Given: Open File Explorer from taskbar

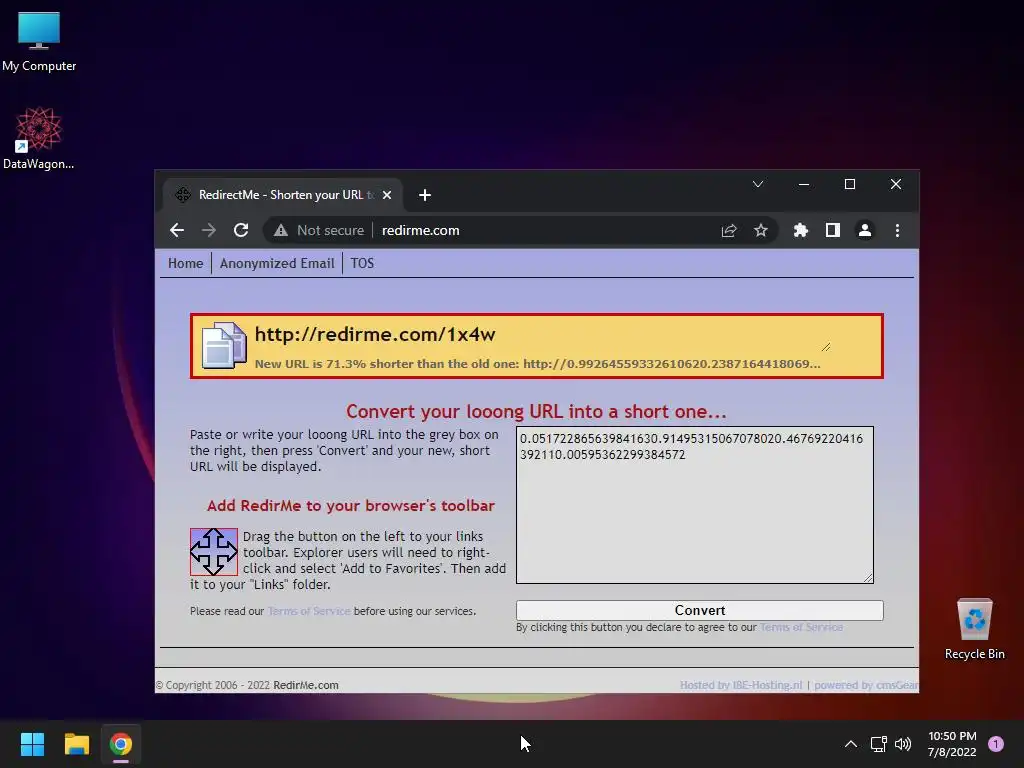Looking at the screenshot, I should 76,744.
